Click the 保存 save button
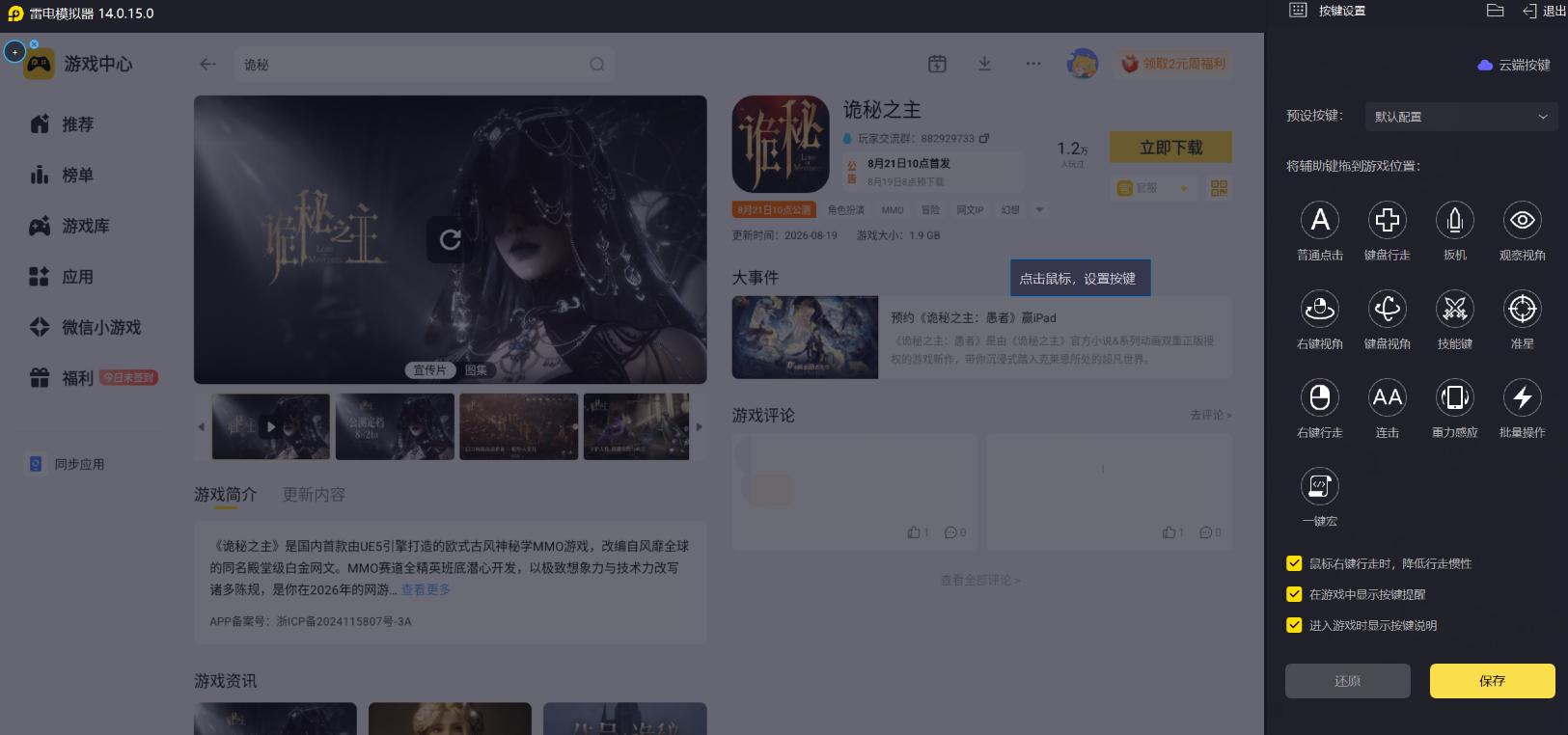The width and height of the screenshot is (1568, 735). coord(1492,681)
